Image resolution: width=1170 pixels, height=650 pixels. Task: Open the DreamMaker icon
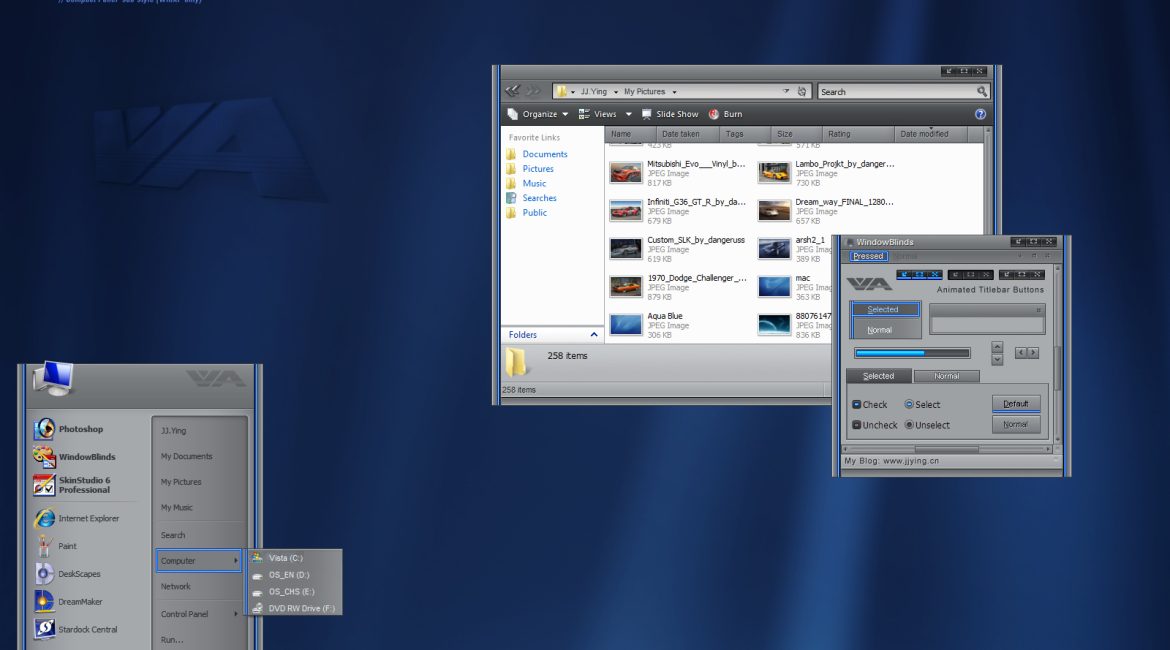click(44, 601)
